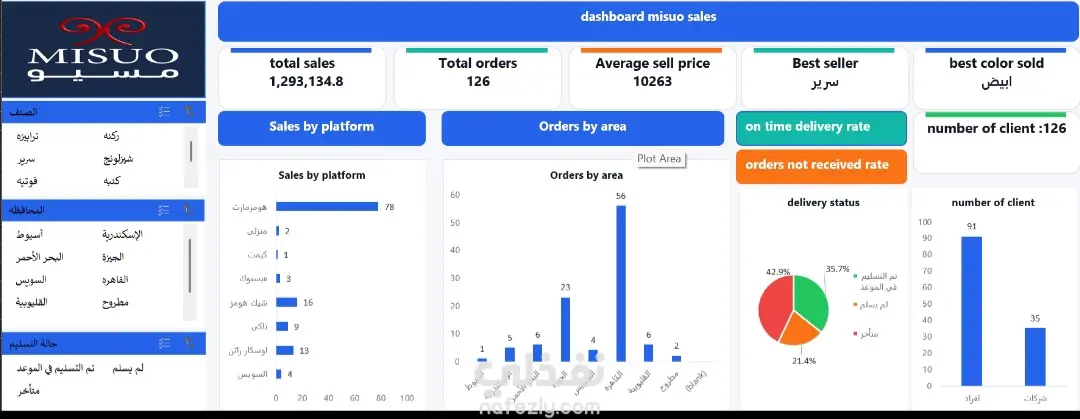Filter by الإسكندرية in the governorate slicer

(122, 234)
